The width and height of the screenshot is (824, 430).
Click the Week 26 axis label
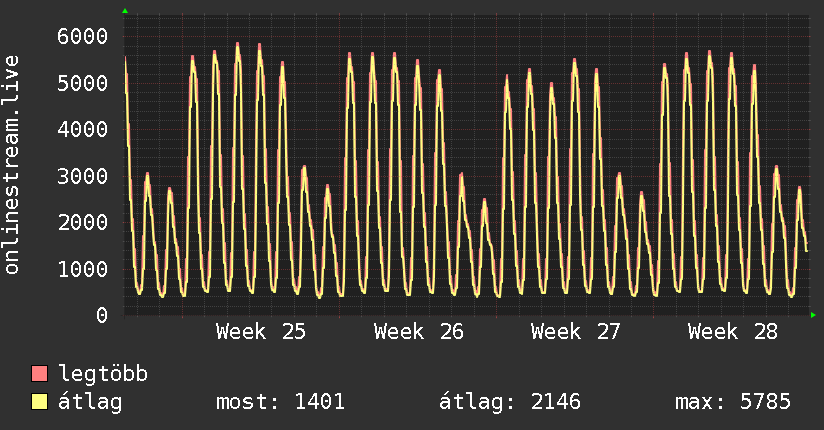click(418, 332)
